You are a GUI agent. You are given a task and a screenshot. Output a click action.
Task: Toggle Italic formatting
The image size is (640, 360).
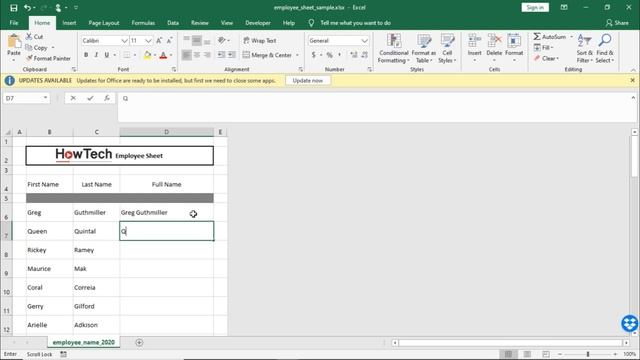(96, 55)
